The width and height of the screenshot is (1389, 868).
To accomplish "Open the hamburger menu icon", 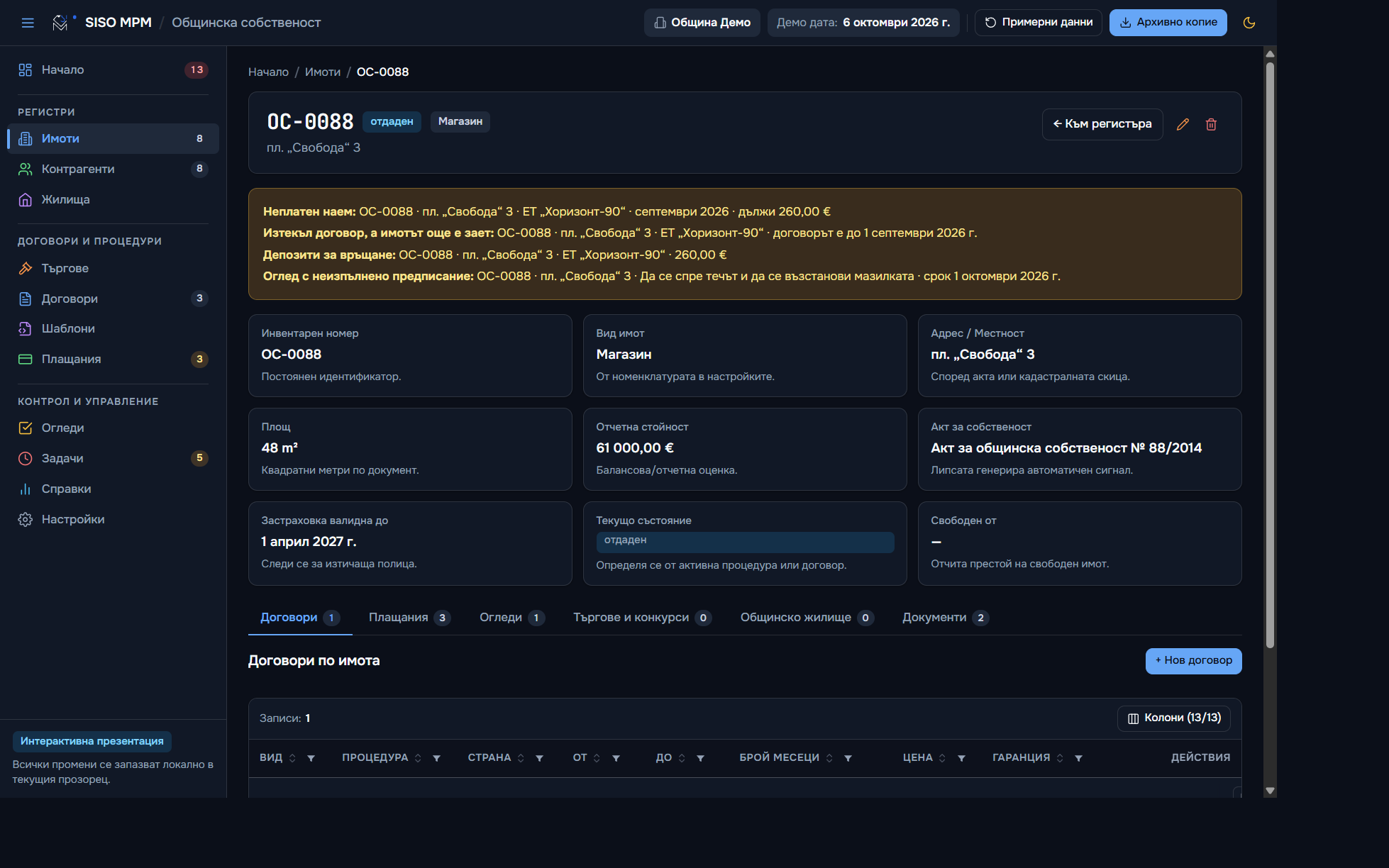I will [x=28, y=23].
